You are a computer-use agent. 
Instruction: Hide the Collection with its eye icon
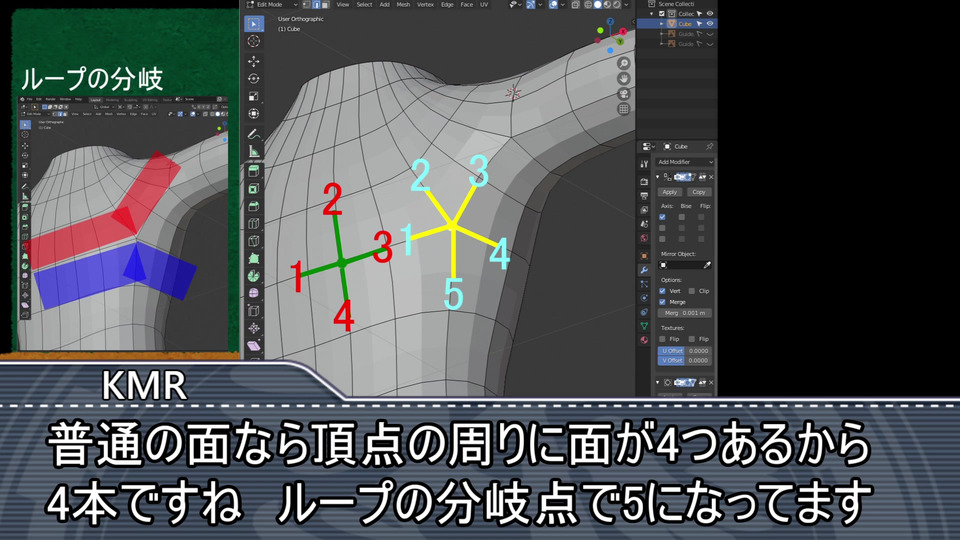(x=710, y=13)
